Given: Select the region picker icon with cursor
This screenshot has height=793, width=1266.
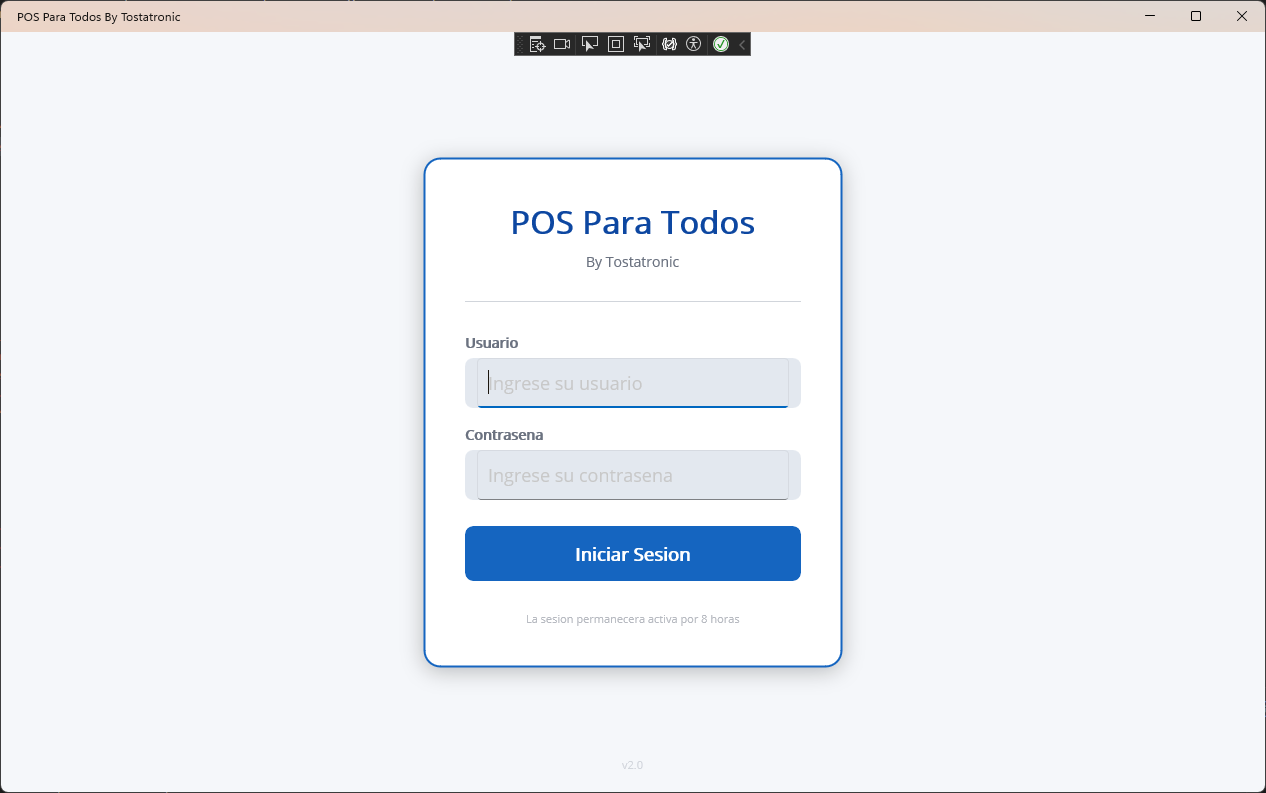Looking at the screenshot, I should coord(589,44).
